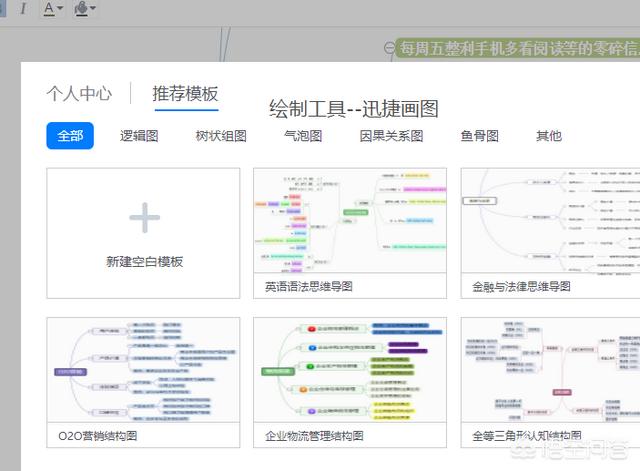Open 英语语法思维导图 template thumbnail
This screenshot has height=471, width=640.
[350, 220]
